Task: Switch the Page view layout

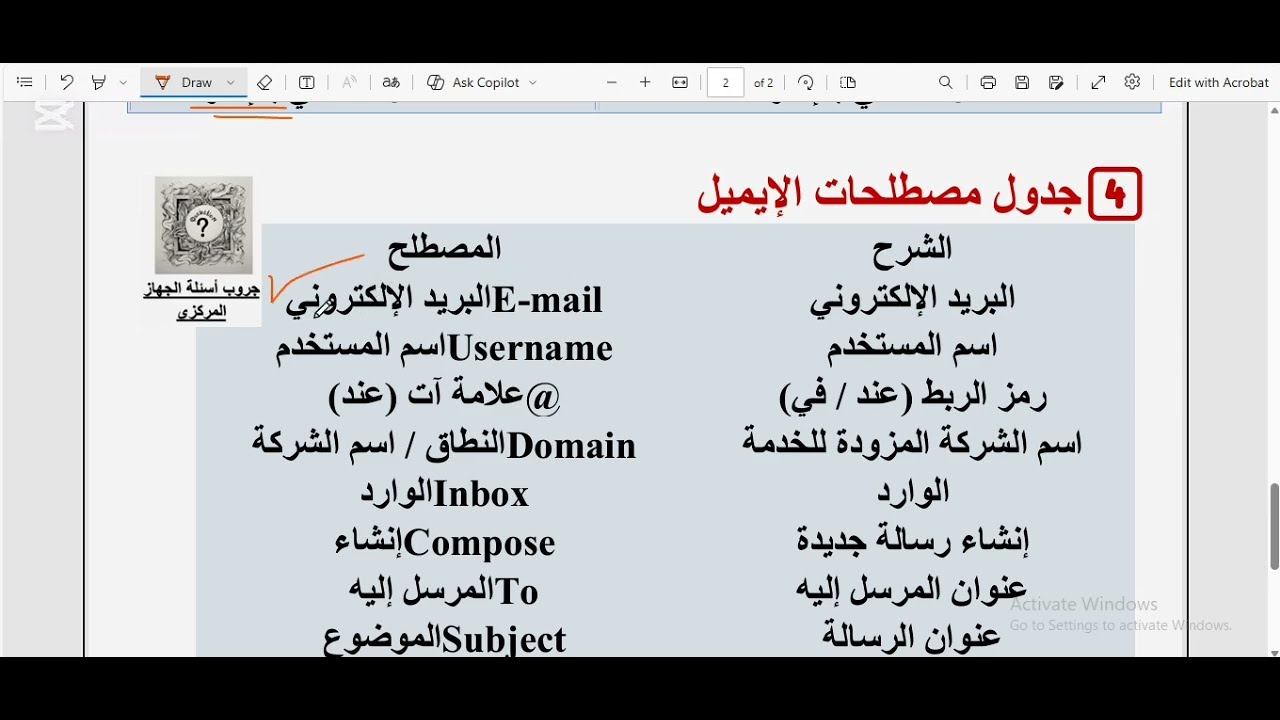Action: point(848,83)
